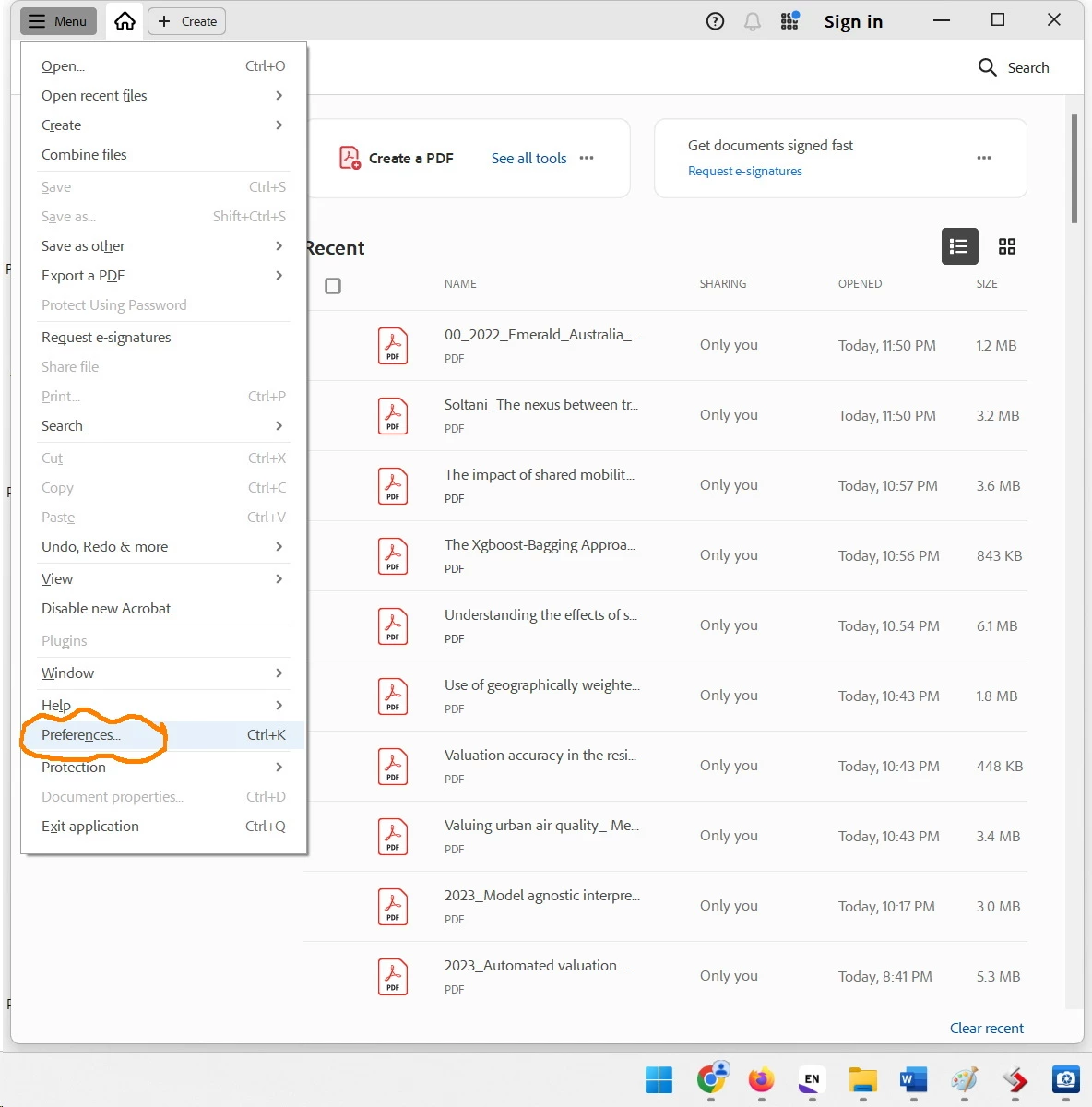The height and width of the screenshot is (1107, 1092).
Task: Open Firefox from the taskbar
Action: pyautogui.click(x=761, y=1079)
